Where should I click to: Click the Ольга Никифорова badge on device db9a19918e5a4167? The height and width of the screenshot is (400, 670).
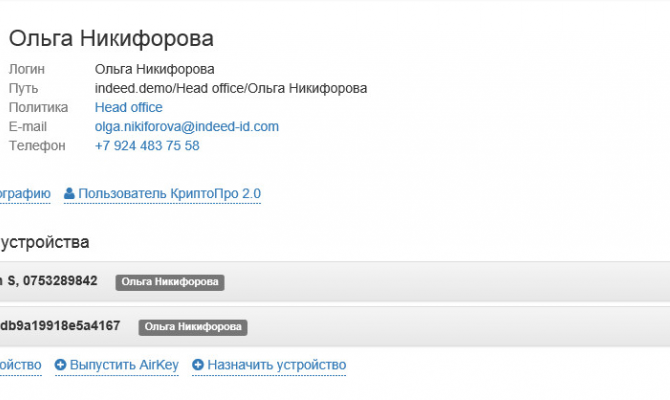tap(193, 326)
